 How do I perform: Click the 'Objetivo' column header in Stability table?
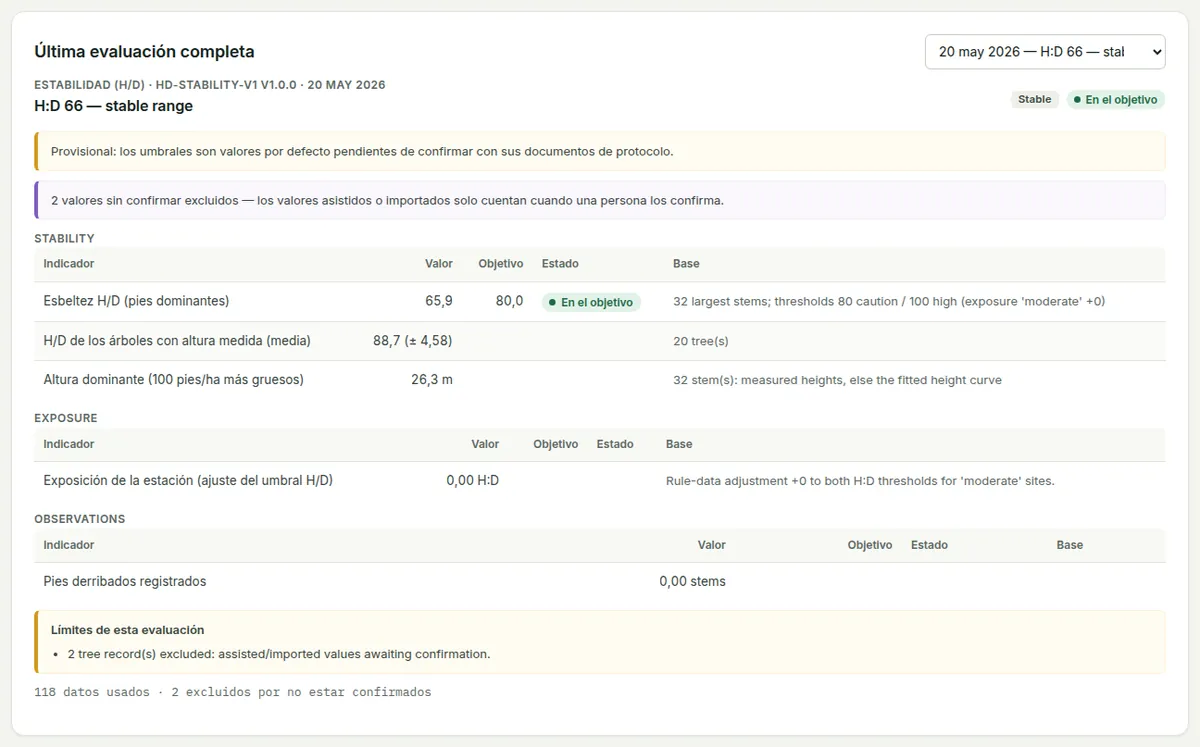click(501, 264)
